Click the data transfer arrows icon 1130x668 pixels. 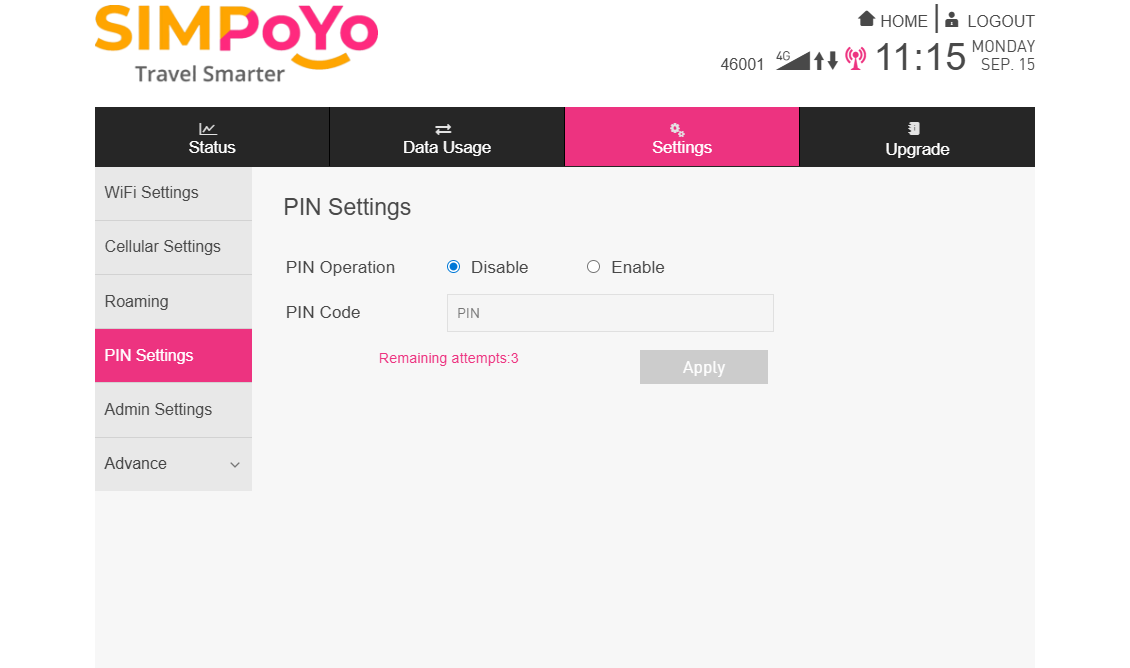826,61
